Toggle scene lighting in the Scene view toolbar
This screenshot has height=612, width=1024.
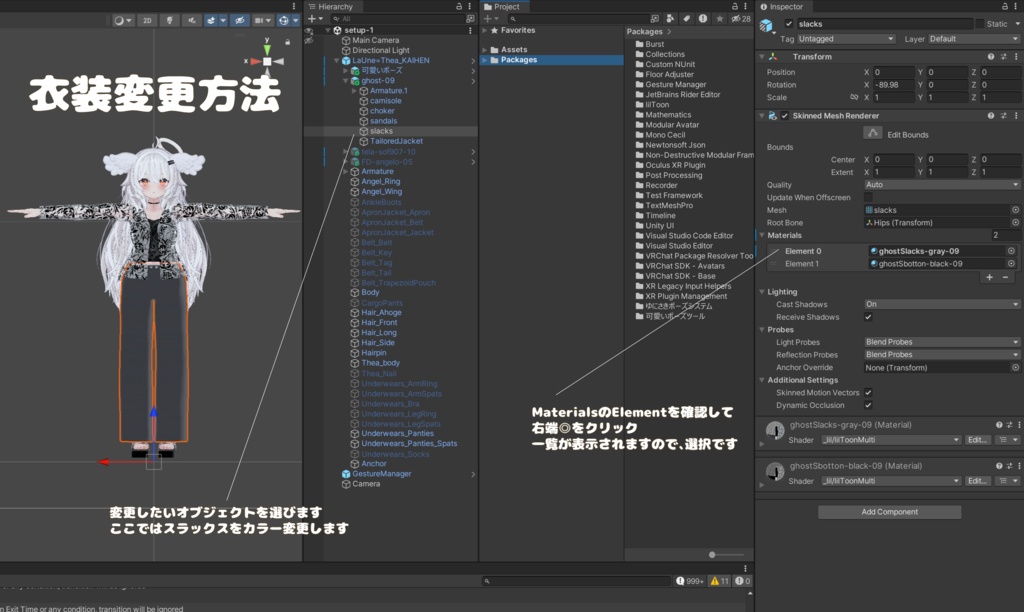170,19
